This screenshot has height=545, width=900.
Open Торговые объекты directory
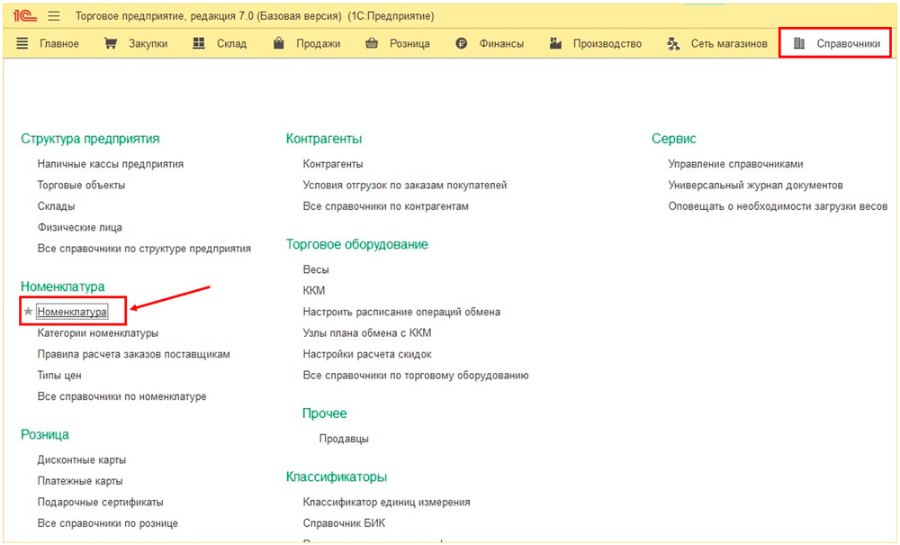coord(82,185)
